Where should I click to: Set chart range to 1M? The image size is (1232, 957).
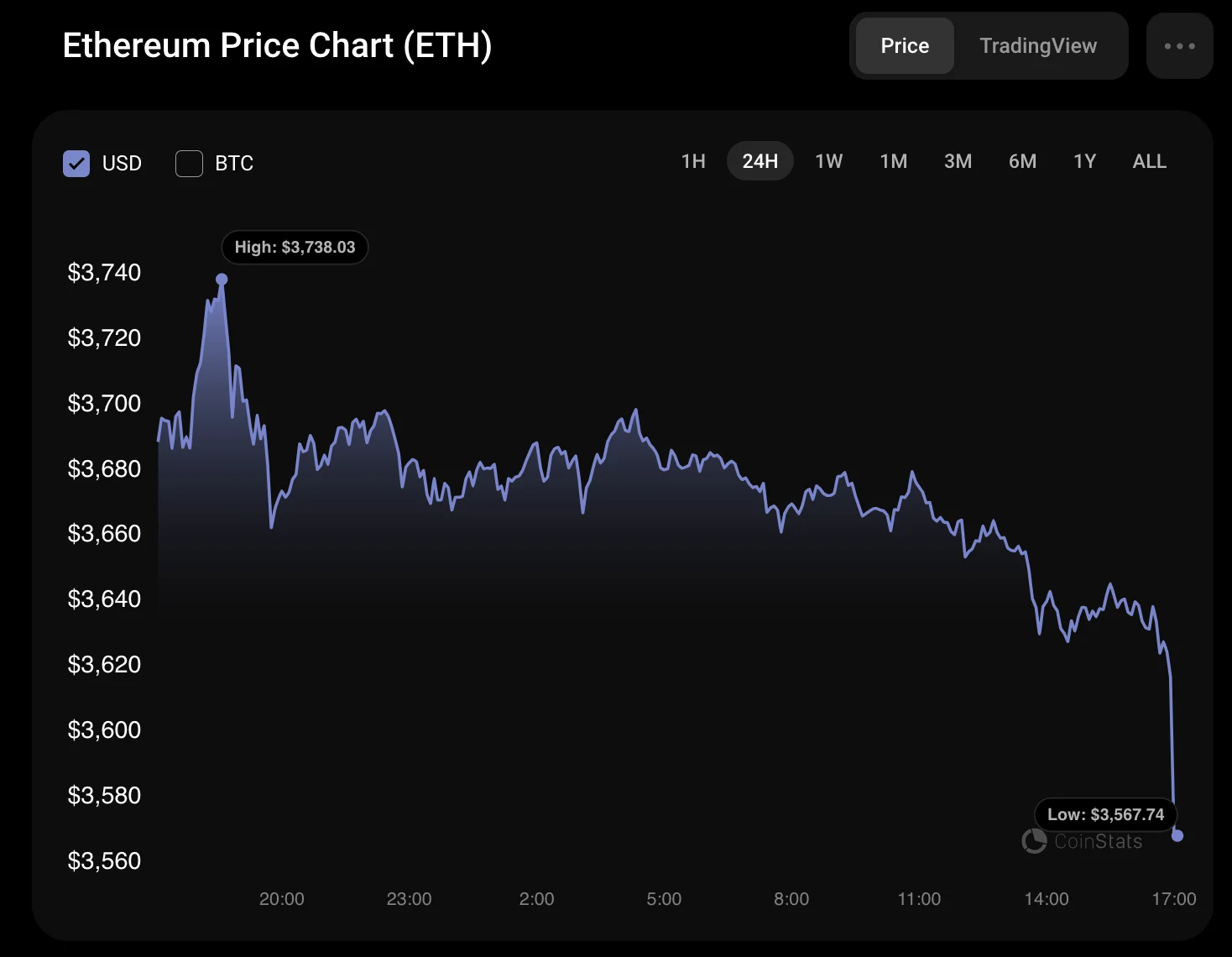pos(893,161)
